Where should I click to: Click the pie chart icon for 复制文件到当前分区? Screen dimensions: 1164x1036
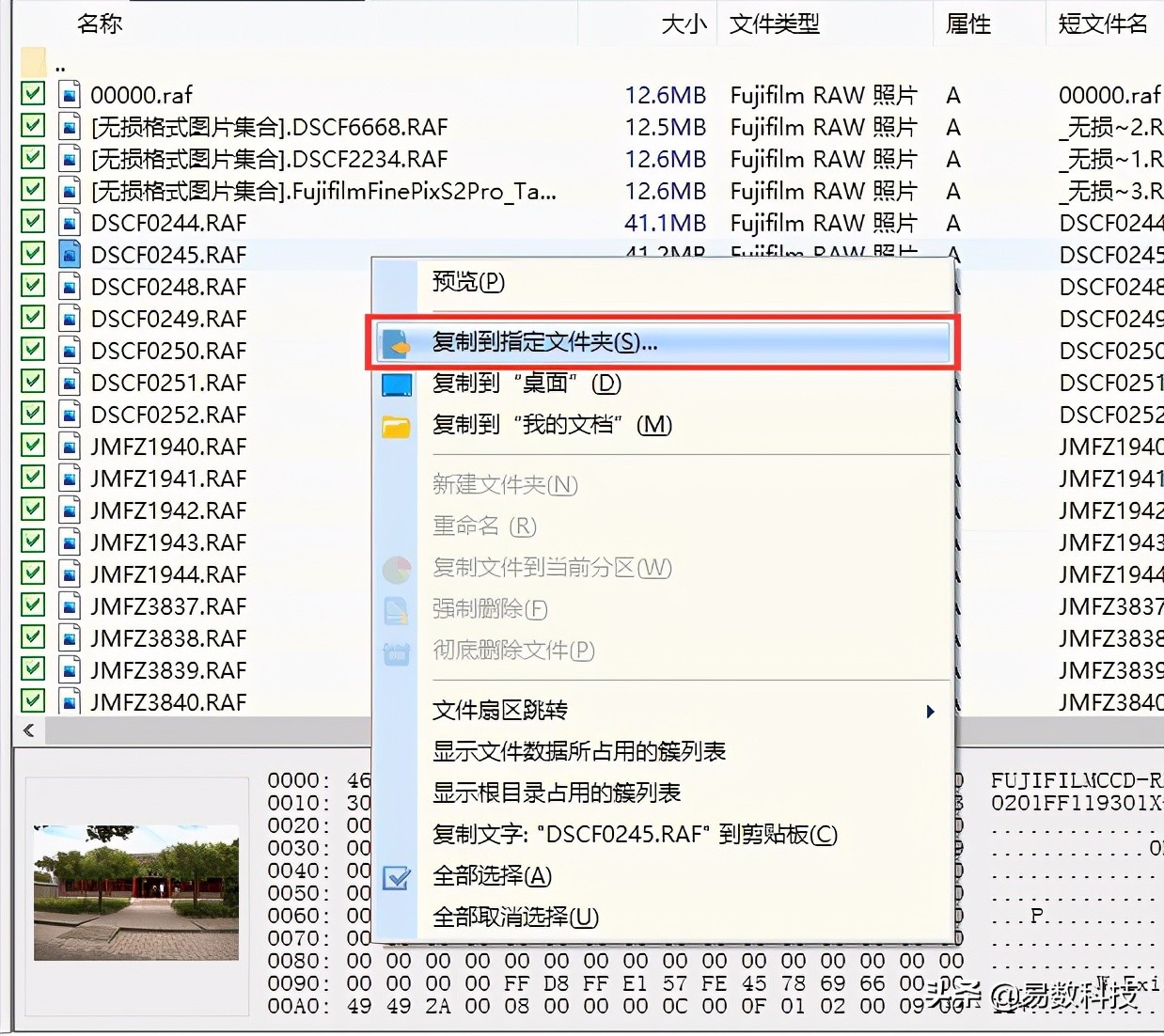click(x=397, y=568)
